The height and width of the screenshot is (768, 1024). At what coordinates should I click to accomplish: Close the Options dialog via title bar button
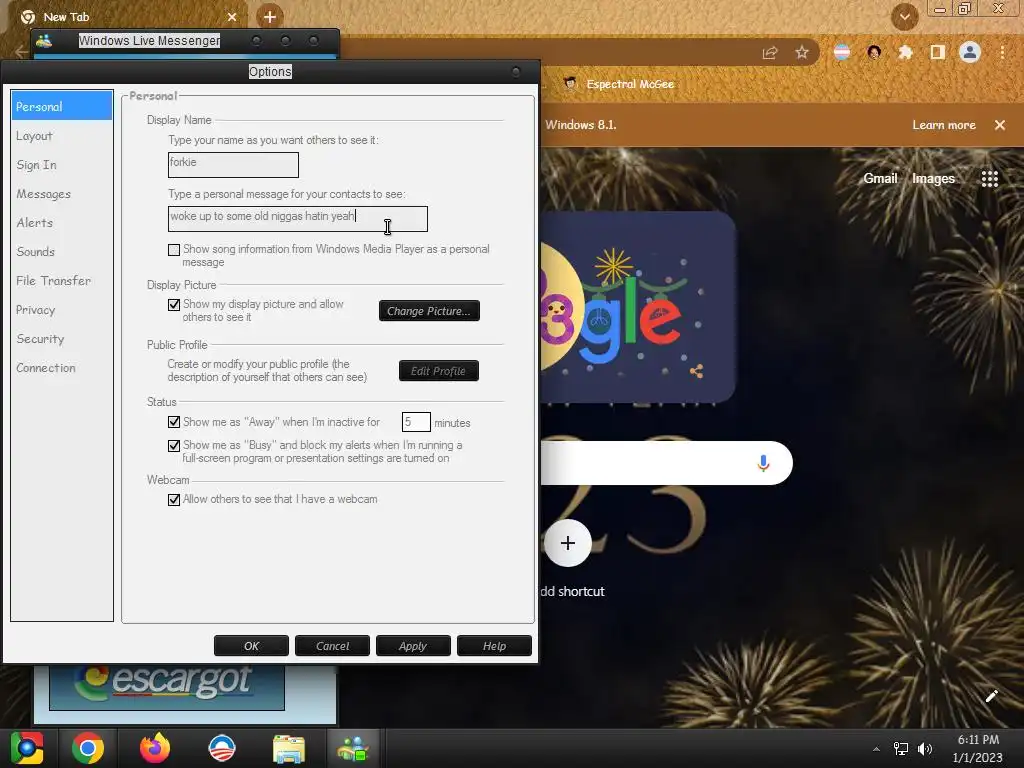516,71
